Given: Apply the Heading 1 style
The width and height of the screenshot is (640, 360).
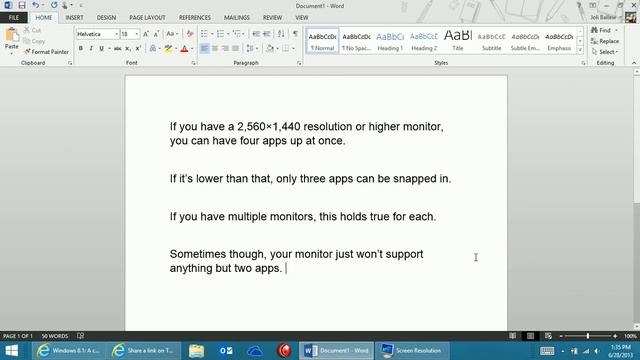Looking at the screenshot, I should 390,41.
